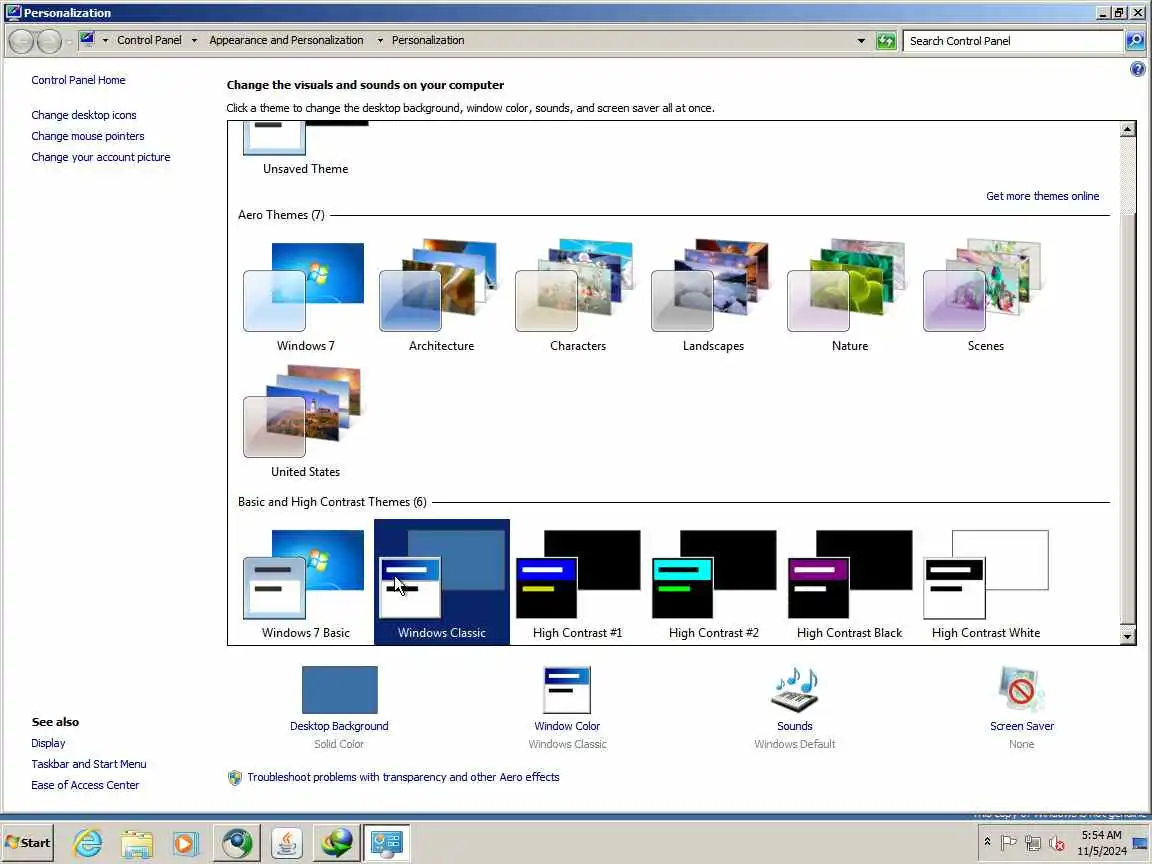Screen dimensions: 1152x864
Task: Open Change desktop icons link
Action: coord(84,115)
